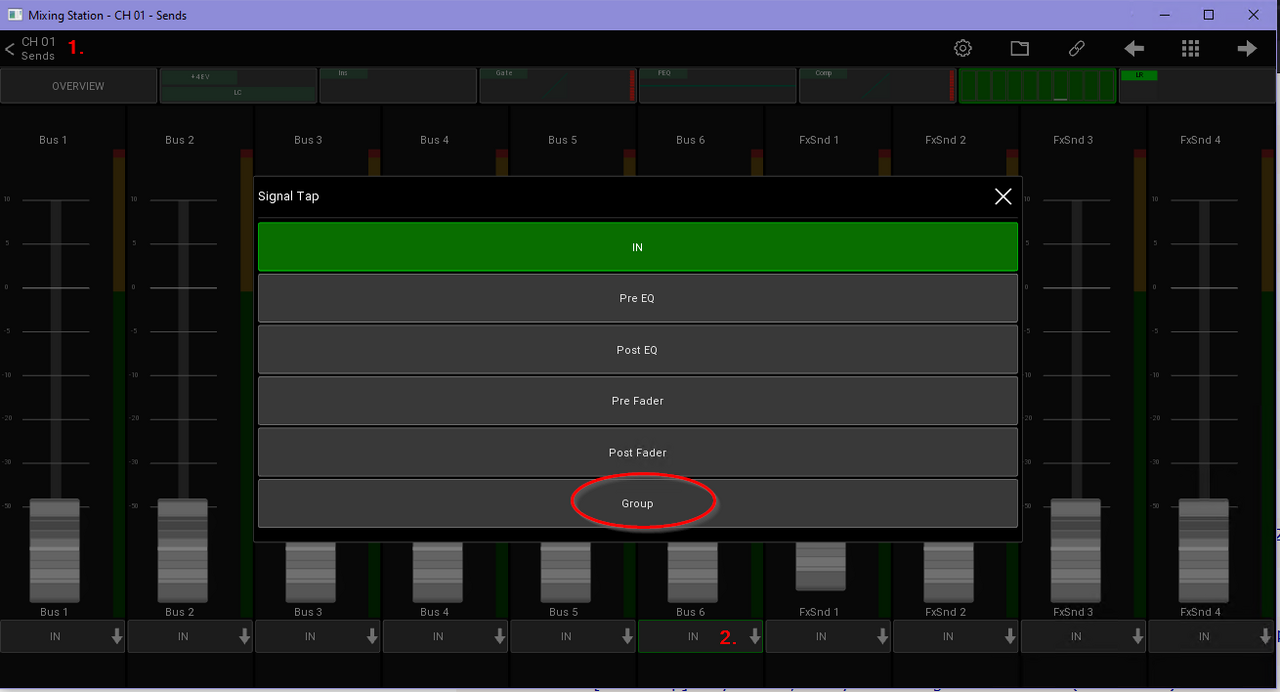Image resolution: width=1280 pixels, height=692 pixels.
Task: Click the Signal Tap dialog title
Action: [x=289, y=196]
